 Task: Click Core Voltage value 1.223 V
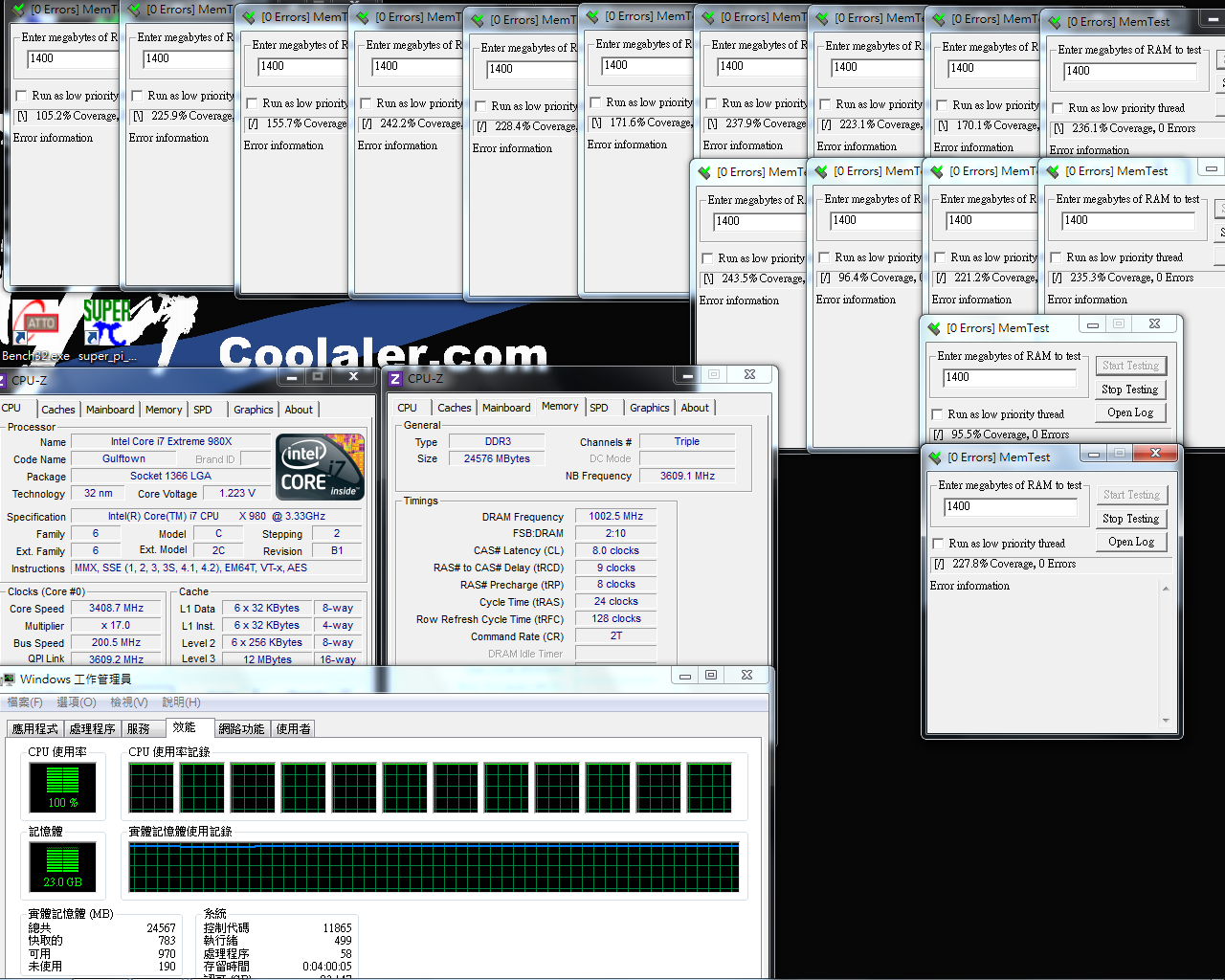pos(237,494)
